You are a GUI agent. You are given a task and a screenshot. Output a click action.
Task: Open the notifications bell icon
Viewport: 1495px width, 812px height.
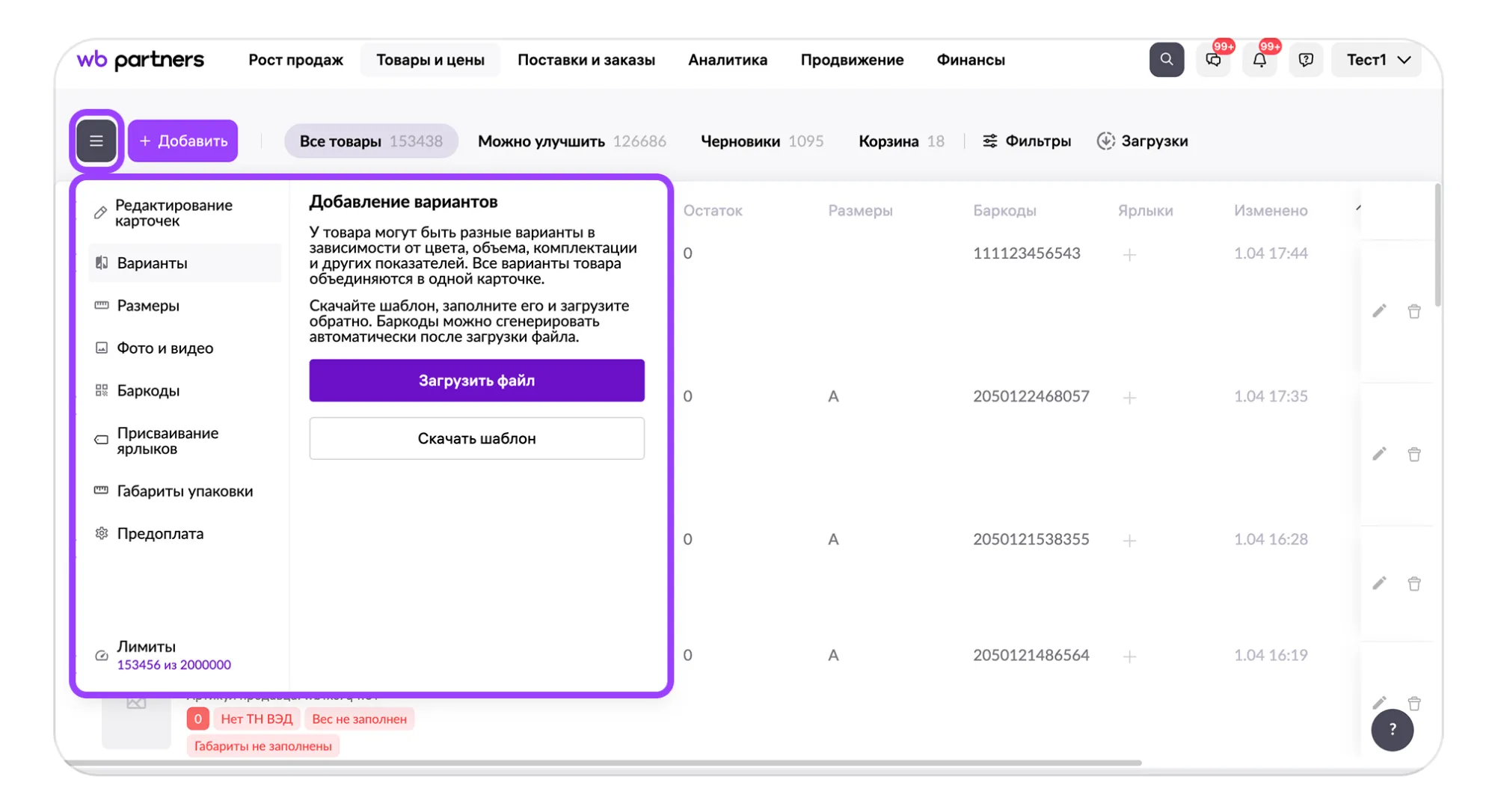coord(1259,59)
